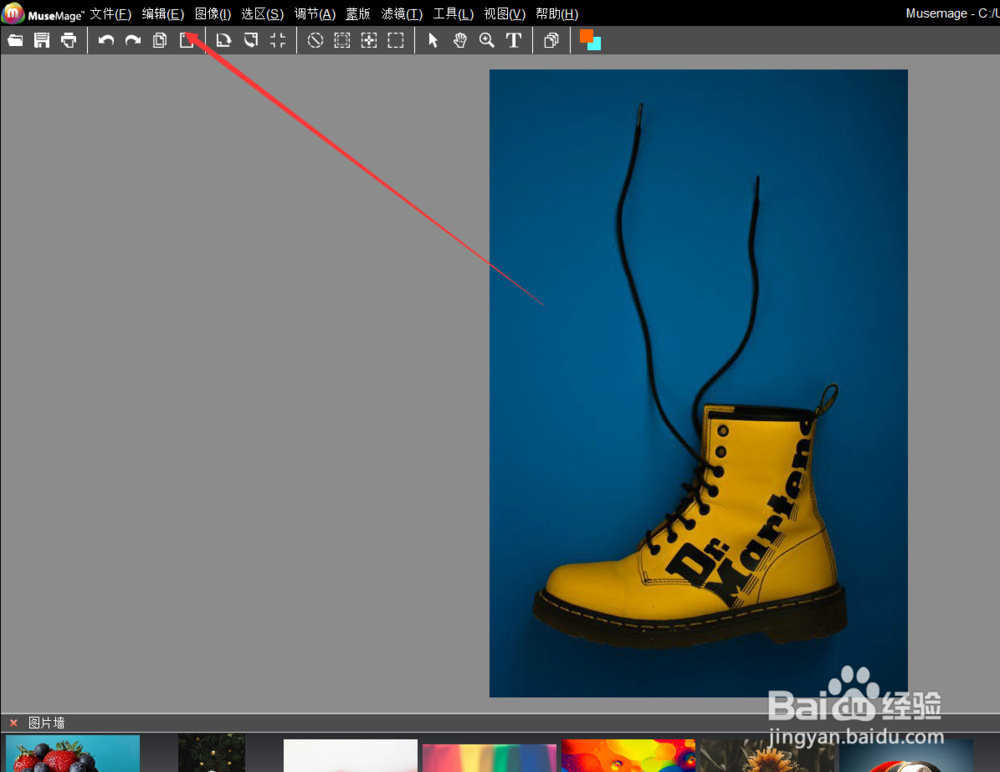Click the stacked layers icon in toolbar
Screen dimensions: 1000x772
551,41
